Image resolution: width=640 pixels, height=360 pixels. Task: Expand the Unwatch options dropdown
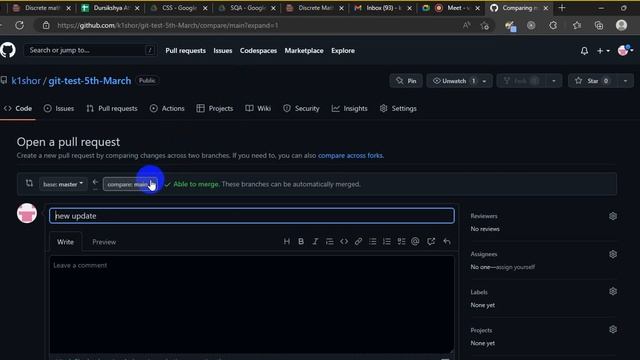pyautogui.click(x=484, y=81)
